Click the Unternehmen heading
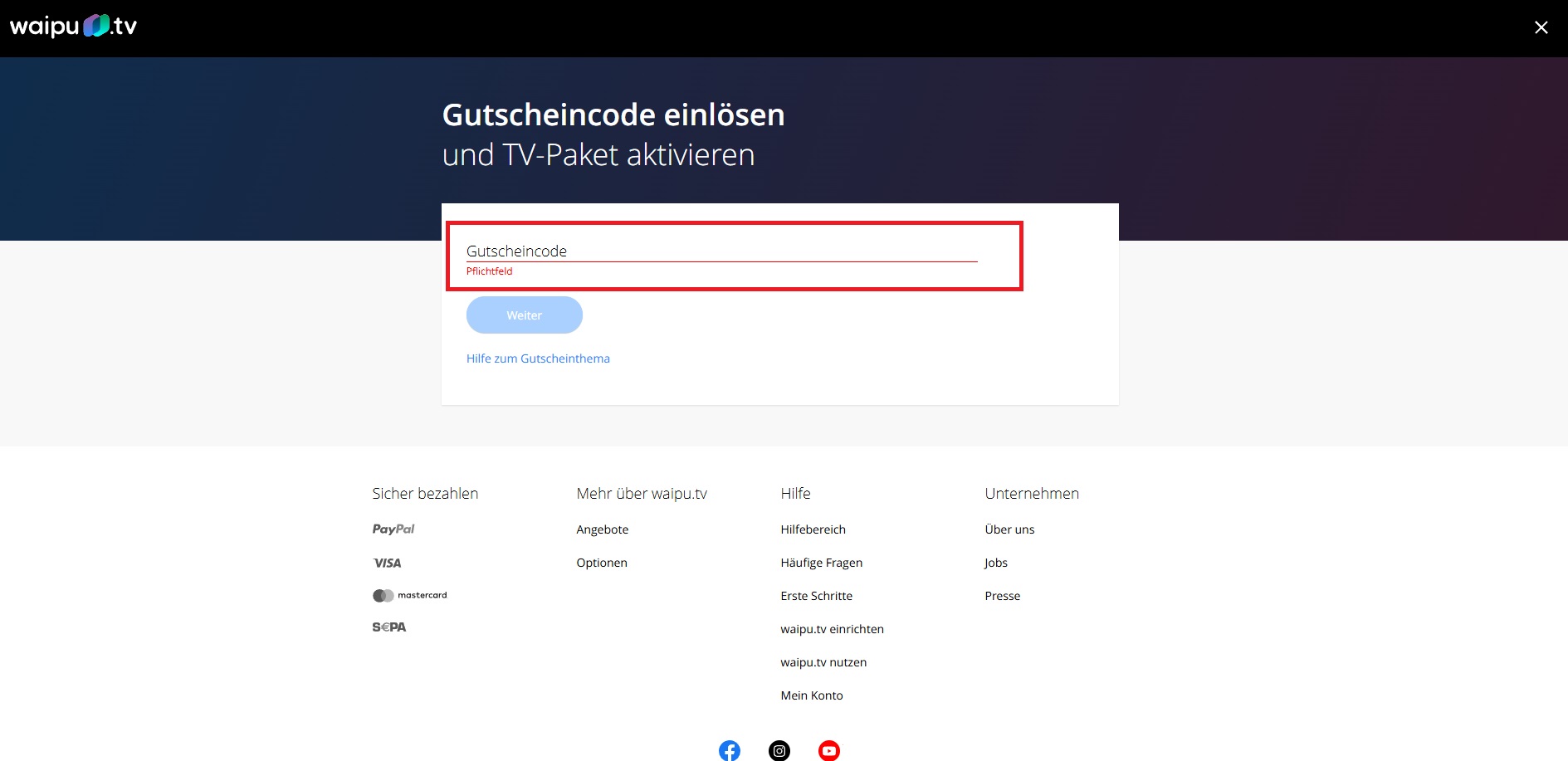This screenshot has height=761, width=1568. 1032,494
